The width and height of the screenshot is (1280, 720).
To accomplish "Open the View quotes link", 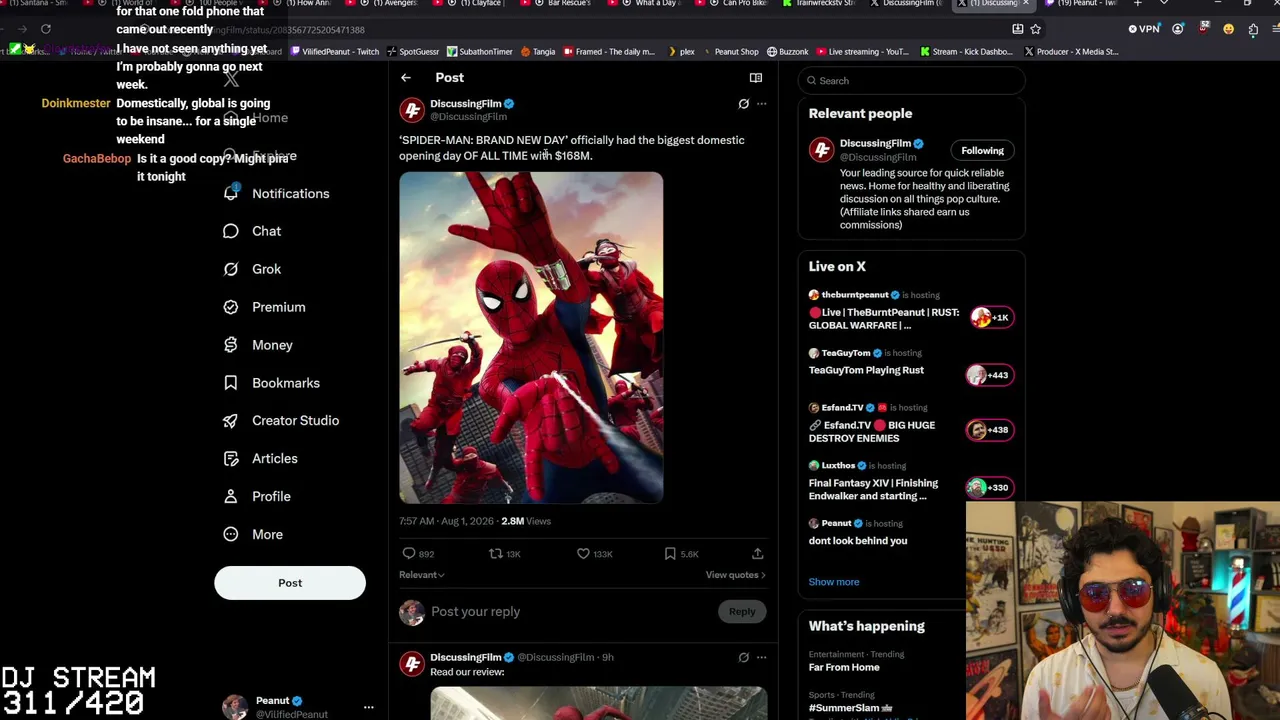I will coord(735,575).
